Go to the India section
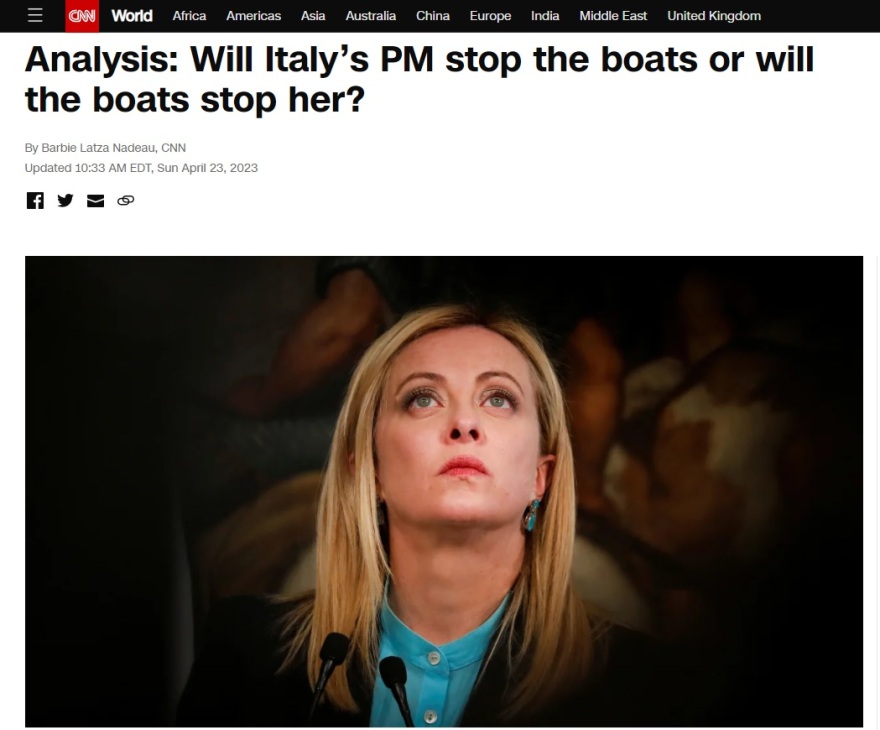The height and width of the screenshot is (730, 880). coord(545,16)
